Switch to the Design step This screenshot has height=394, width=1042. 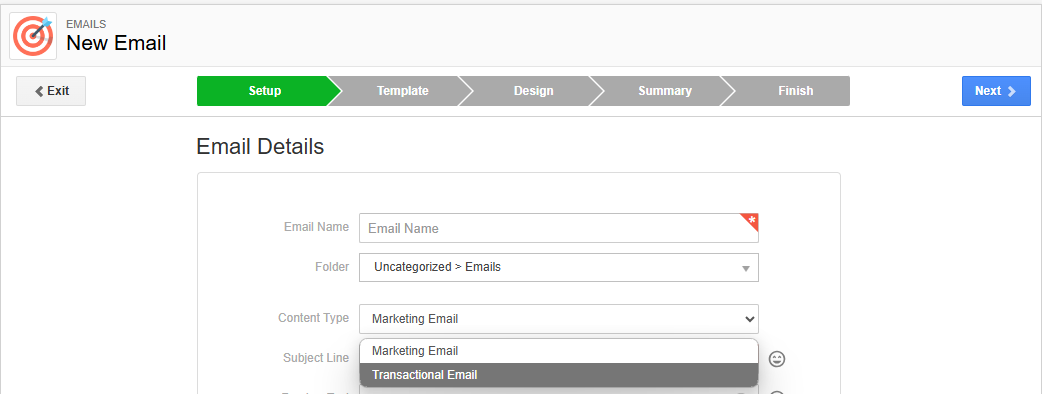point(533,91)
